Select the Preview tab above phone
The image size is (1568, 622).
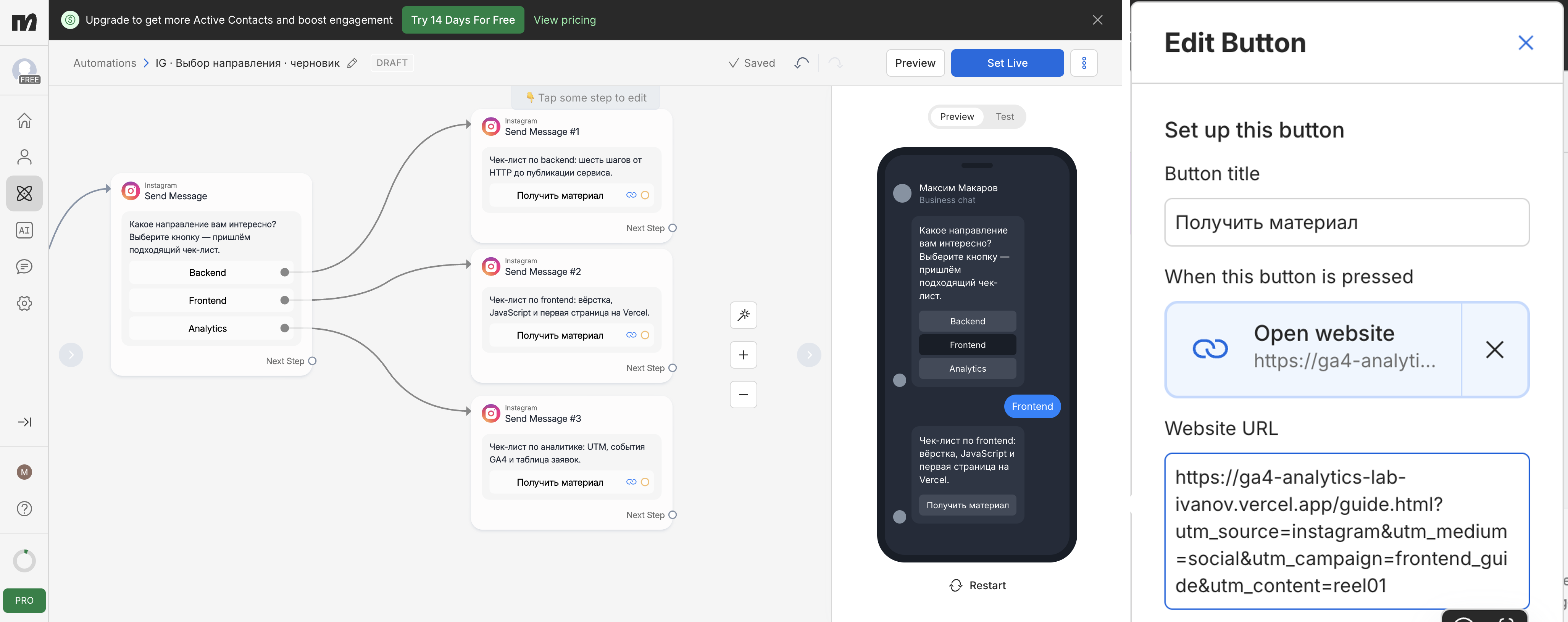(x=956, y=117)
